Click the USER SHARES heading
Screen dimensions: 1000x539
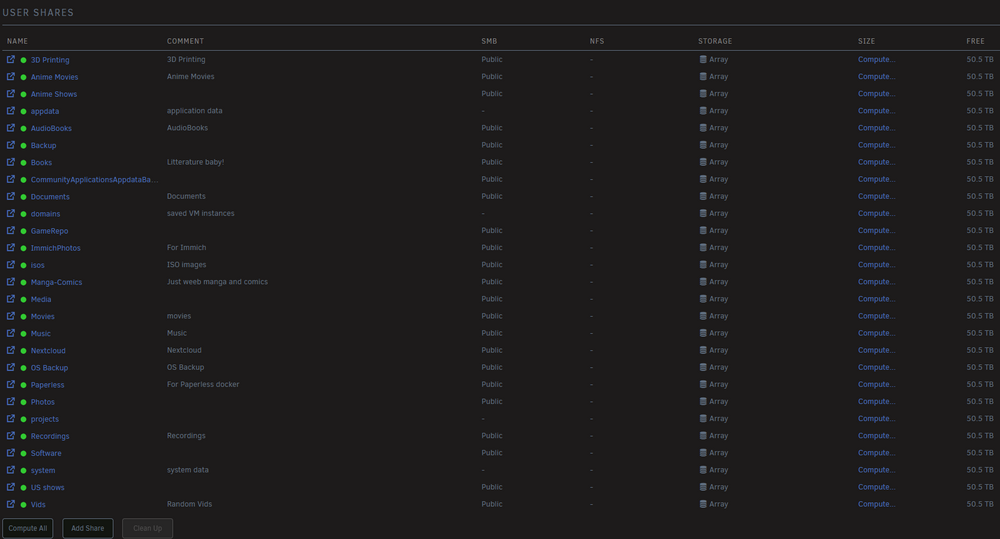[x=38, y=13]
